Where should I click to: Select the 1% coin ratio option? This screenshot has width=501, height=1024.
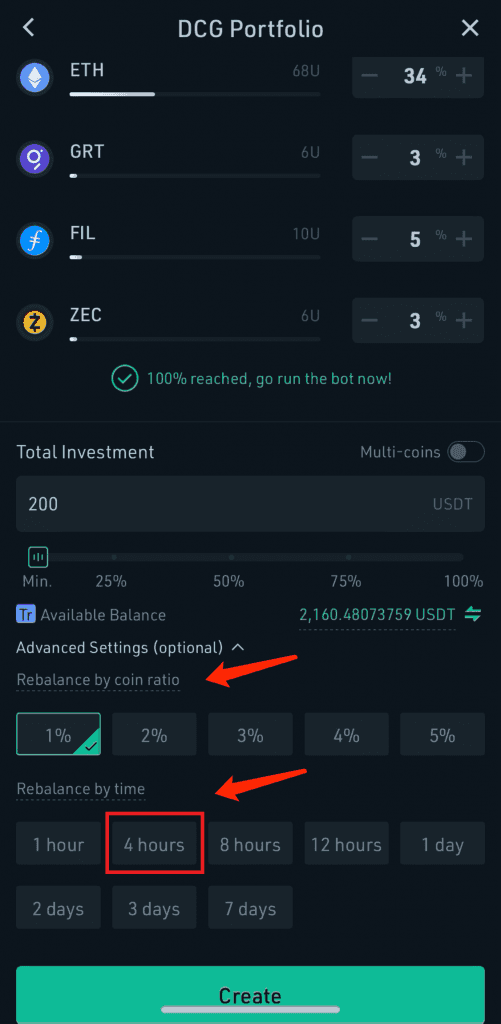(x=59, y=734)
